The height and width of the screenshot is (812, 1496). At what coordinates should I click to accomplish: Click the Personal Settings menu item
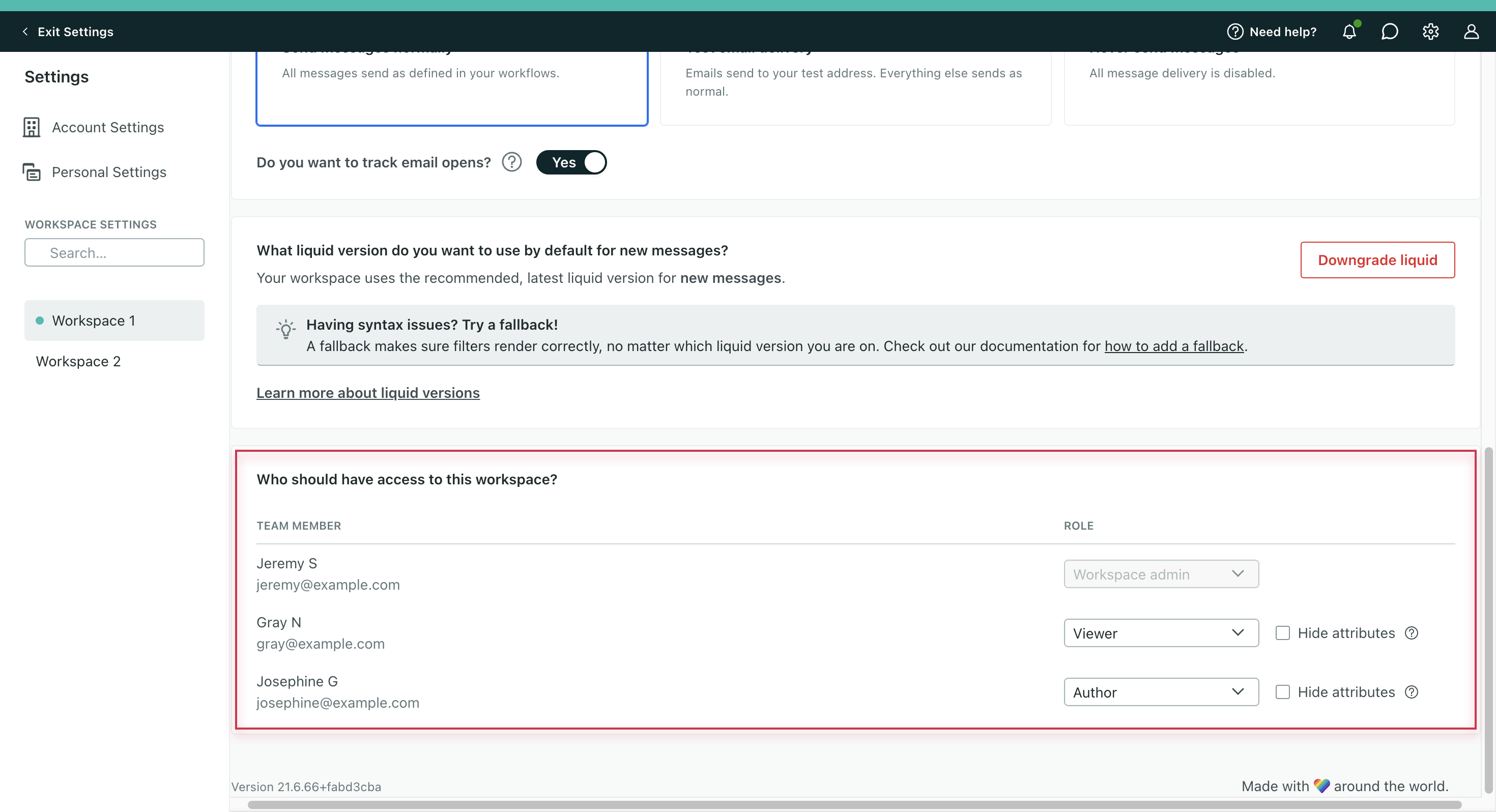tap(109, 172)
